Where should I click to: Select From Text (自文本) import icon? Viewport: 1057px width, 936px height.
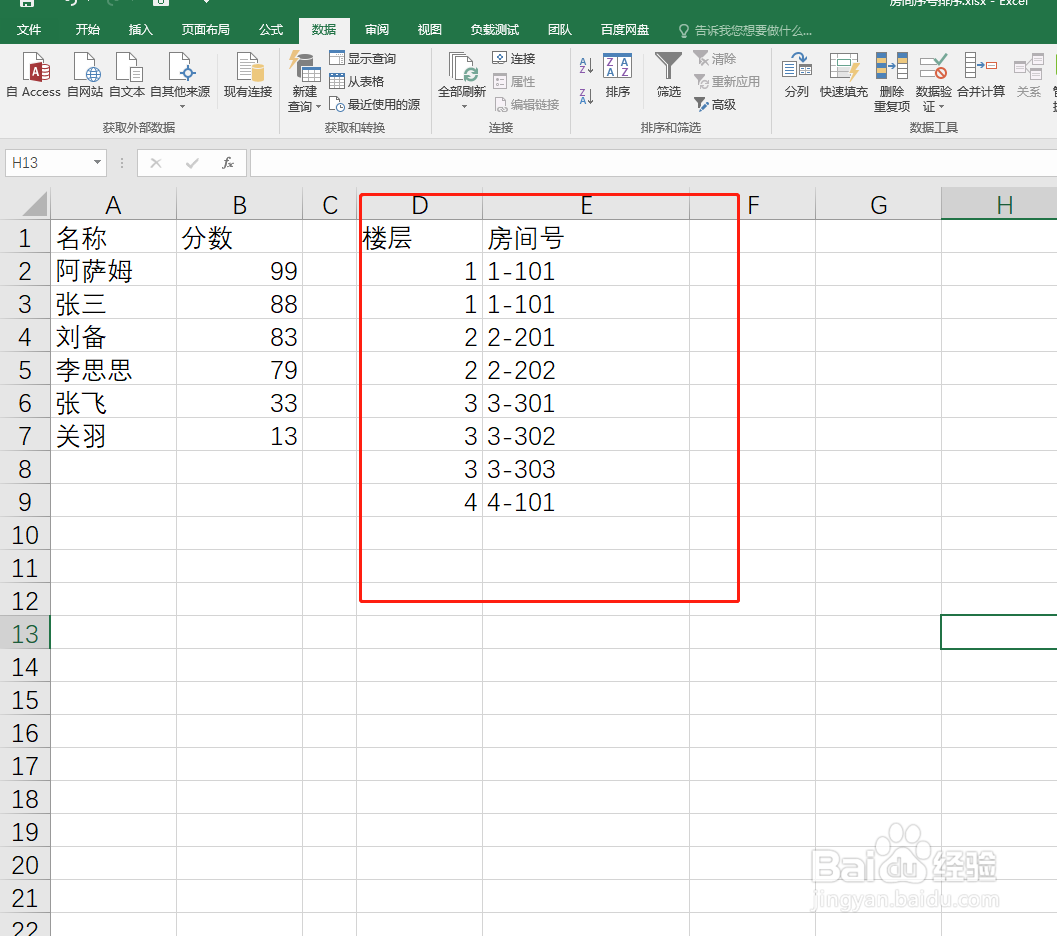[x=127, y=75]
